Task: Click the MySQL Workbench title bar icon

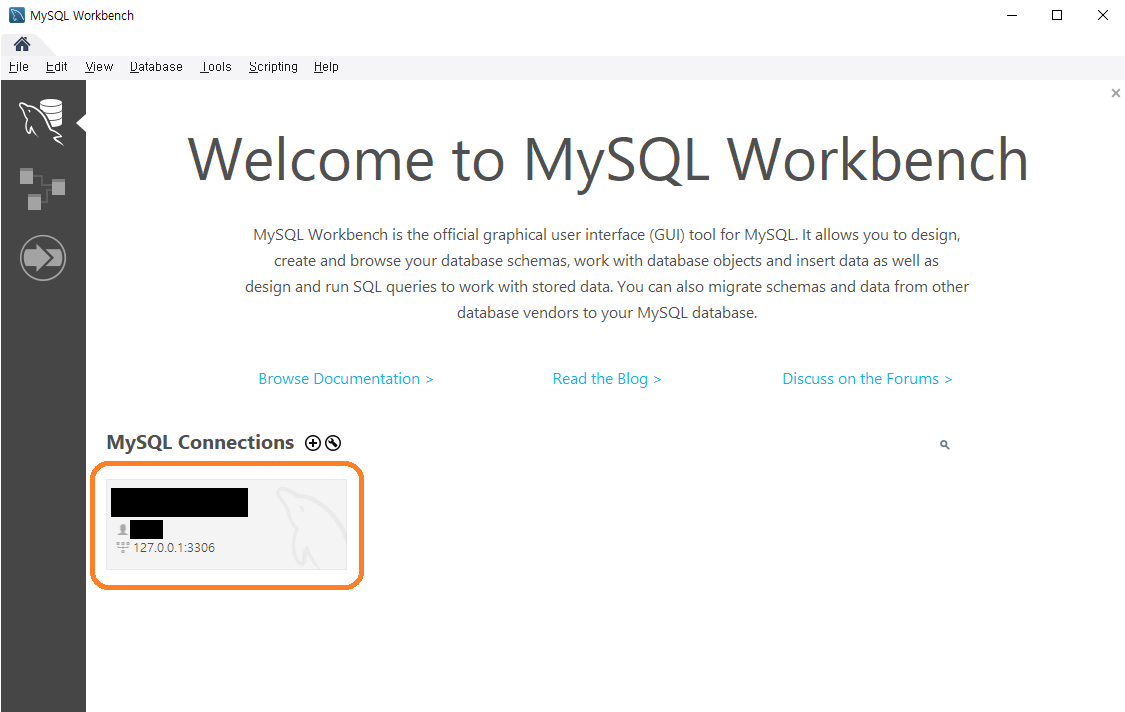Action: pyautogui.click(x=17, y=15)
